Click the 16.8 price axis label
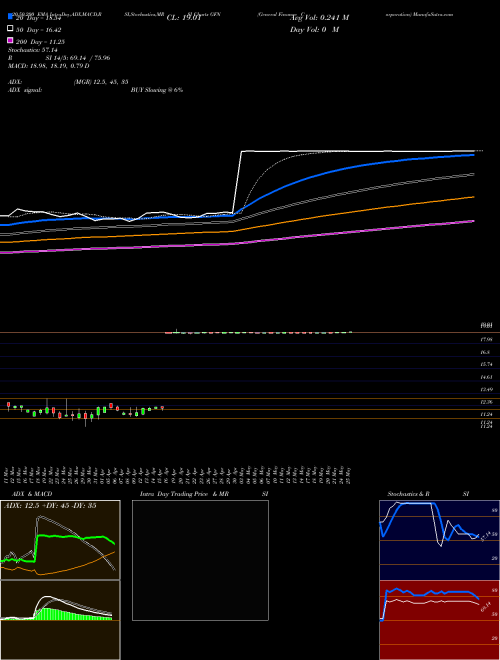Image resolution: width=500 pixels, height=660 pixels. click(x=487, y=352)
